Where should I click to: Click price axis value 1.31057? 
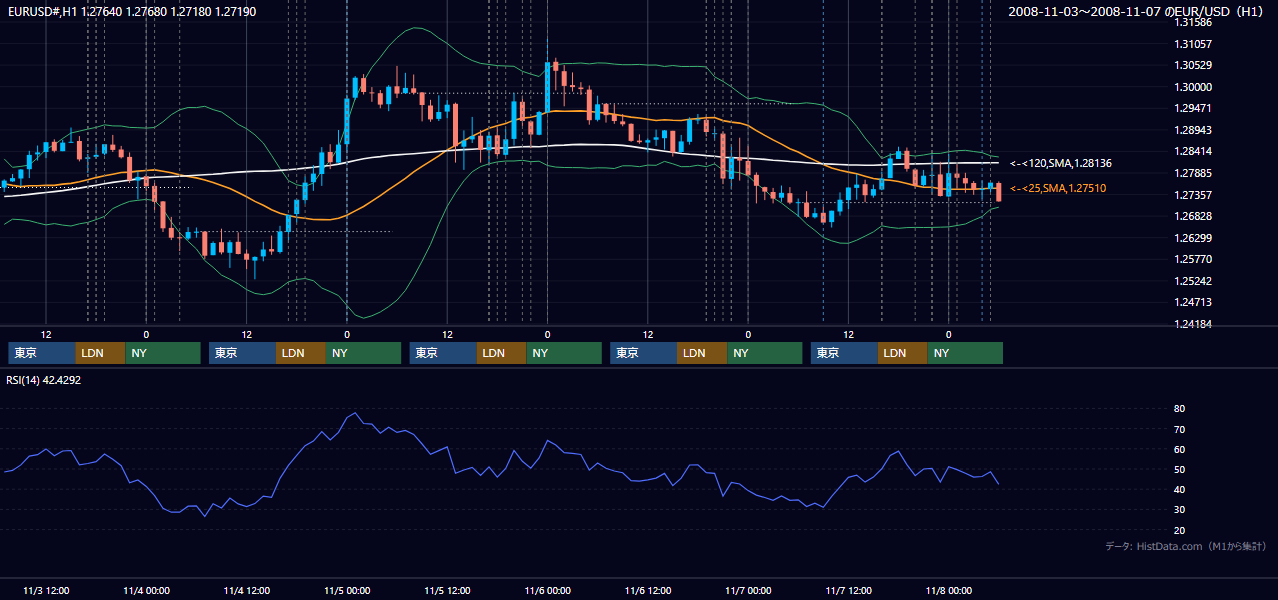(x=1193, y=44)
